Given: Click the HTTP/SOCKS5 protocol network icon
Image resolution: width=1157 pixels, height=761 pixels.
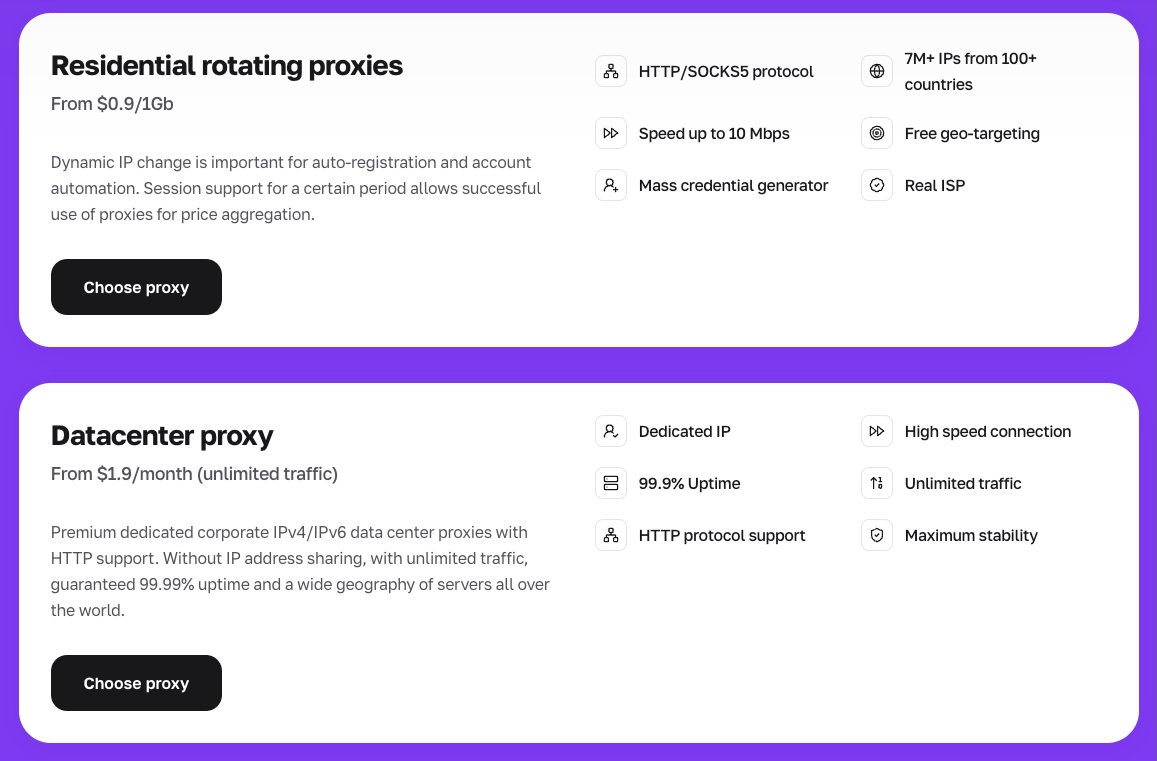Looking at the screenshot, I should click(x=610, y=71).
